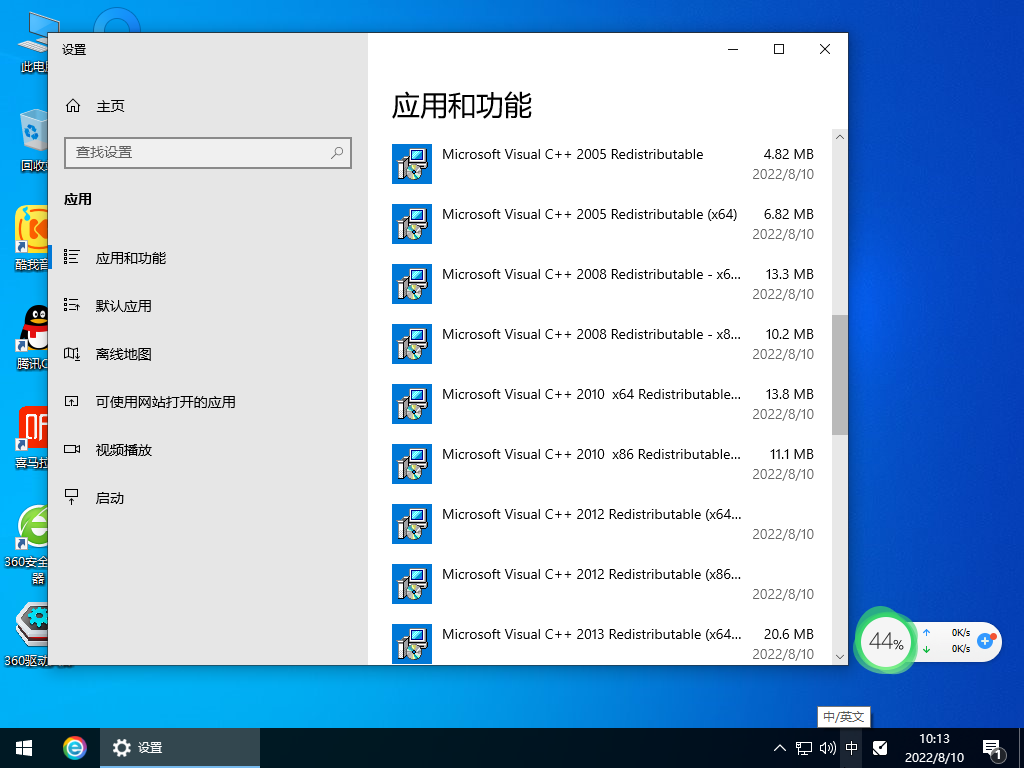The width and height of the screenshot is (1024, 768).
Task: Click installer icon of Visual C++ 2010 x64 entry
Action: click(x=412, y=404)
